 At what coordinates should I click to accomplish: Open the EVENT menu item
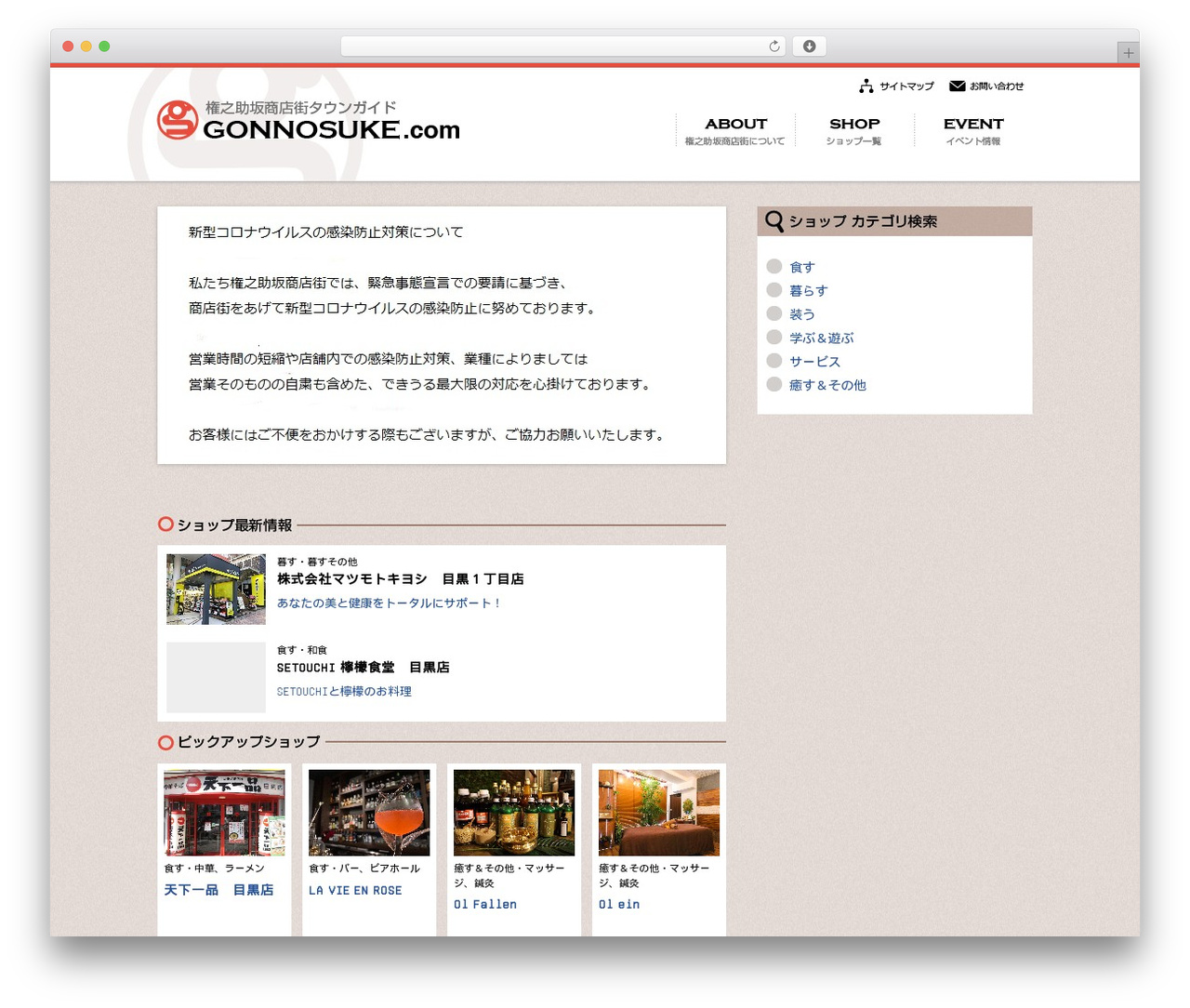(x=973, y=130)
